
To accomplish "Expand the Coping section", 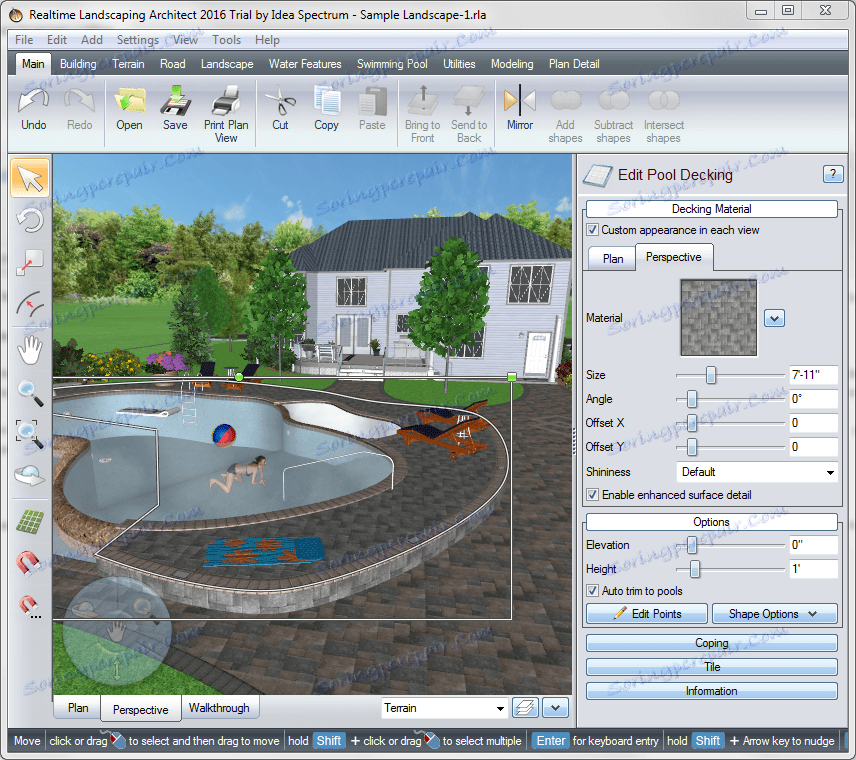I will 711,643.
